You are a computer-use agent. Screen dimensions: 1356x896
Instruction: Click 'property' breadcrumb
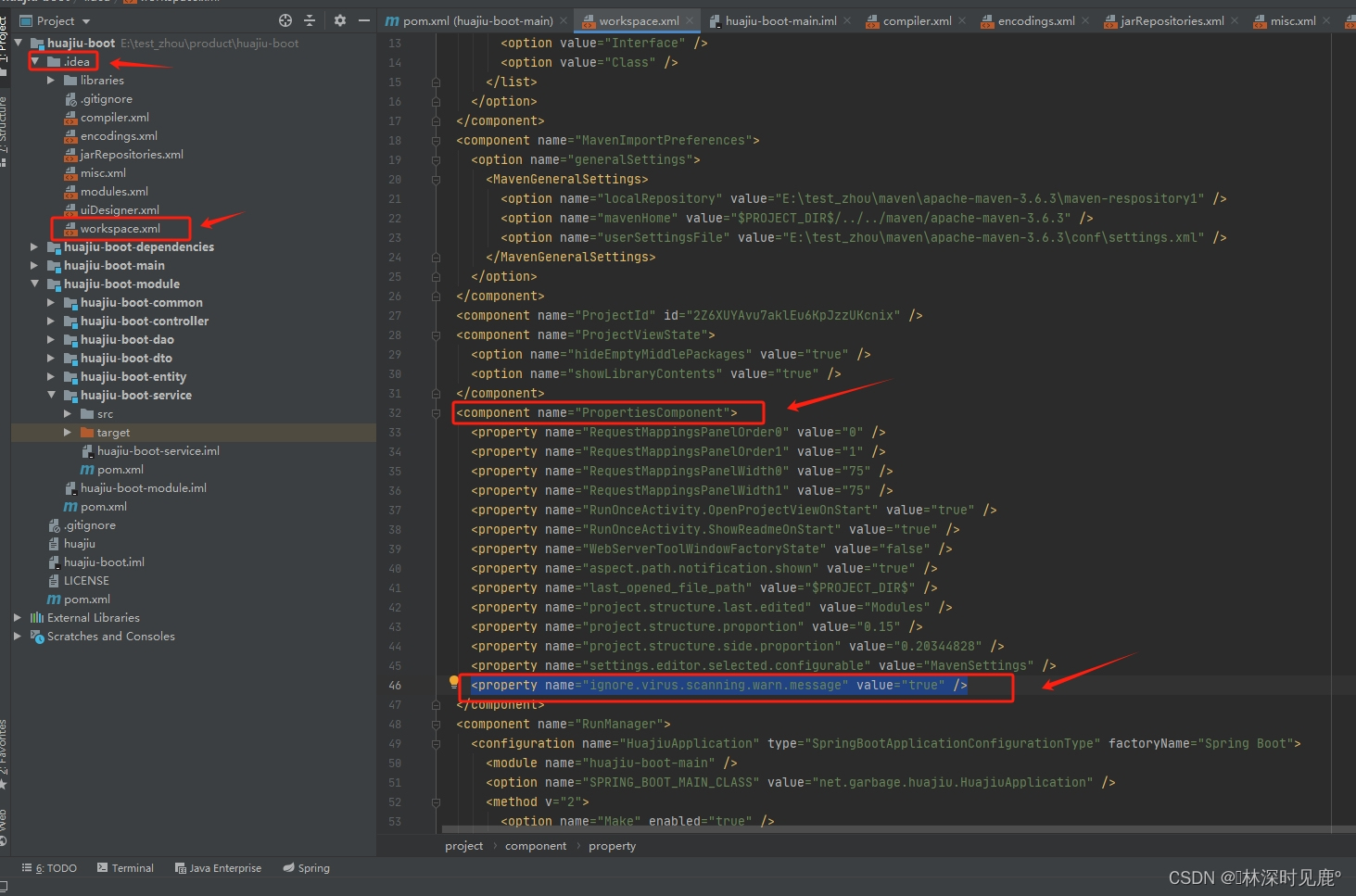[x=613, y=846]
